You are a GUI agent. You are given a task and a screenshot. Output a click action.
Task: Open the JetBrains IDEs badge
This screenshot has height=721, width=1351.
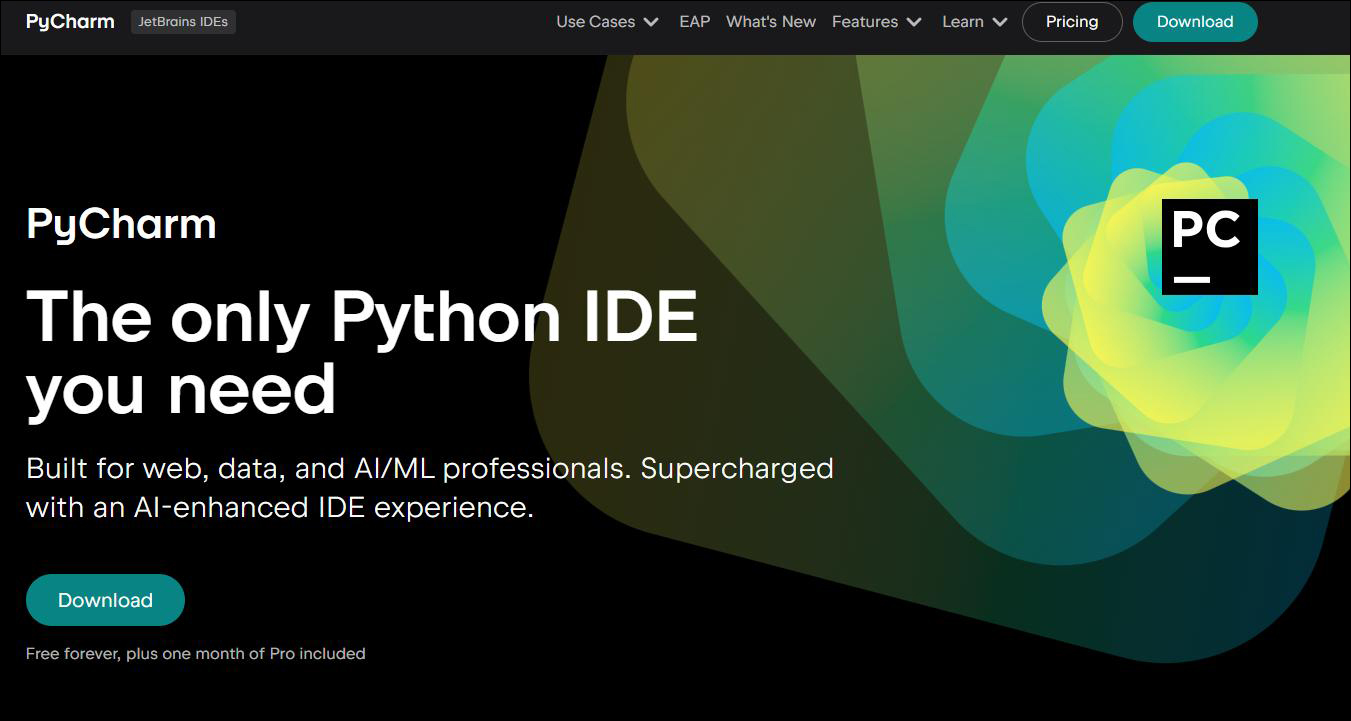(x=183, y=22)
